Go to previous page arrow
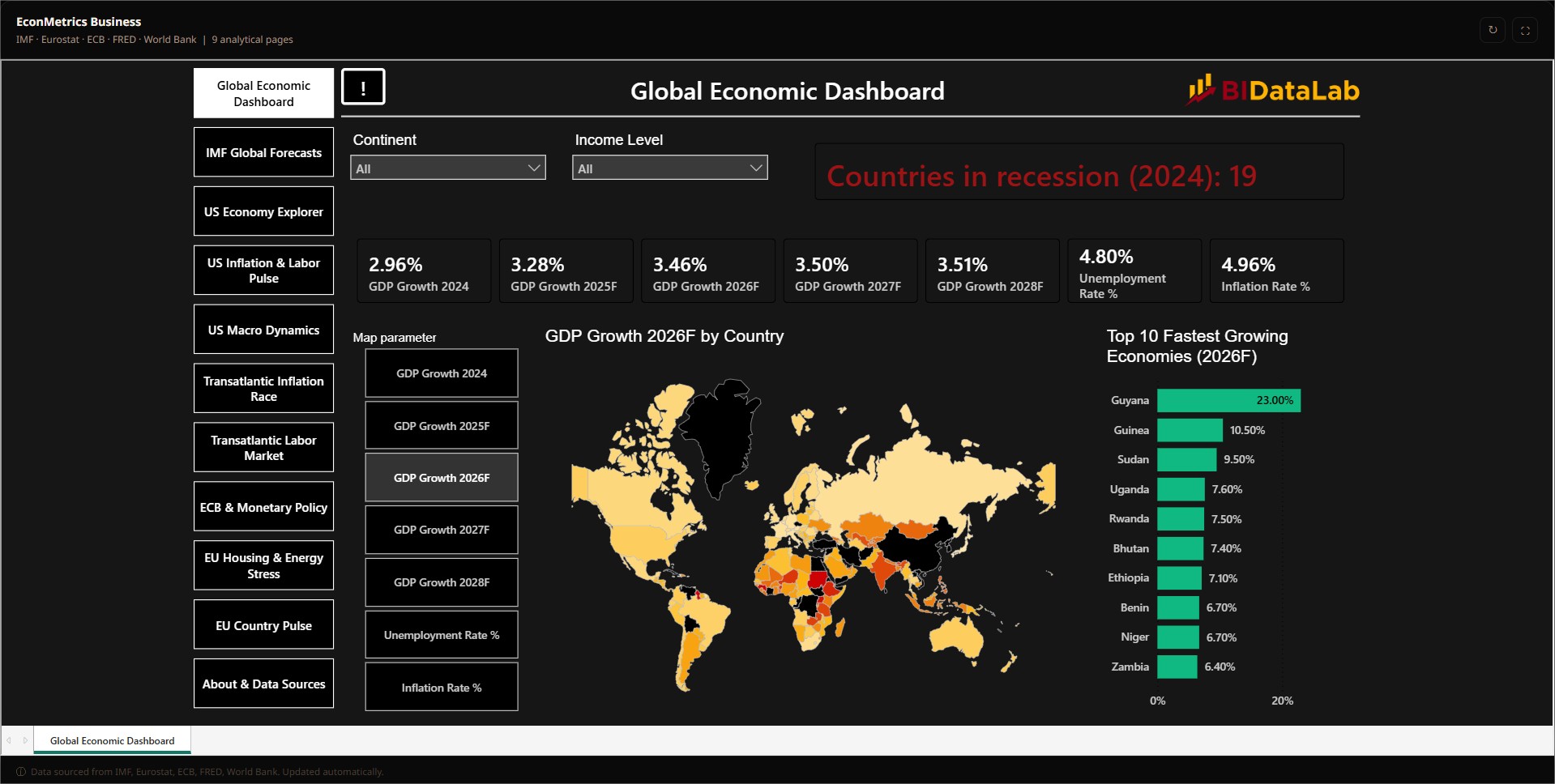The height and width of the screenshot is (784, 1555). [9, 740]
